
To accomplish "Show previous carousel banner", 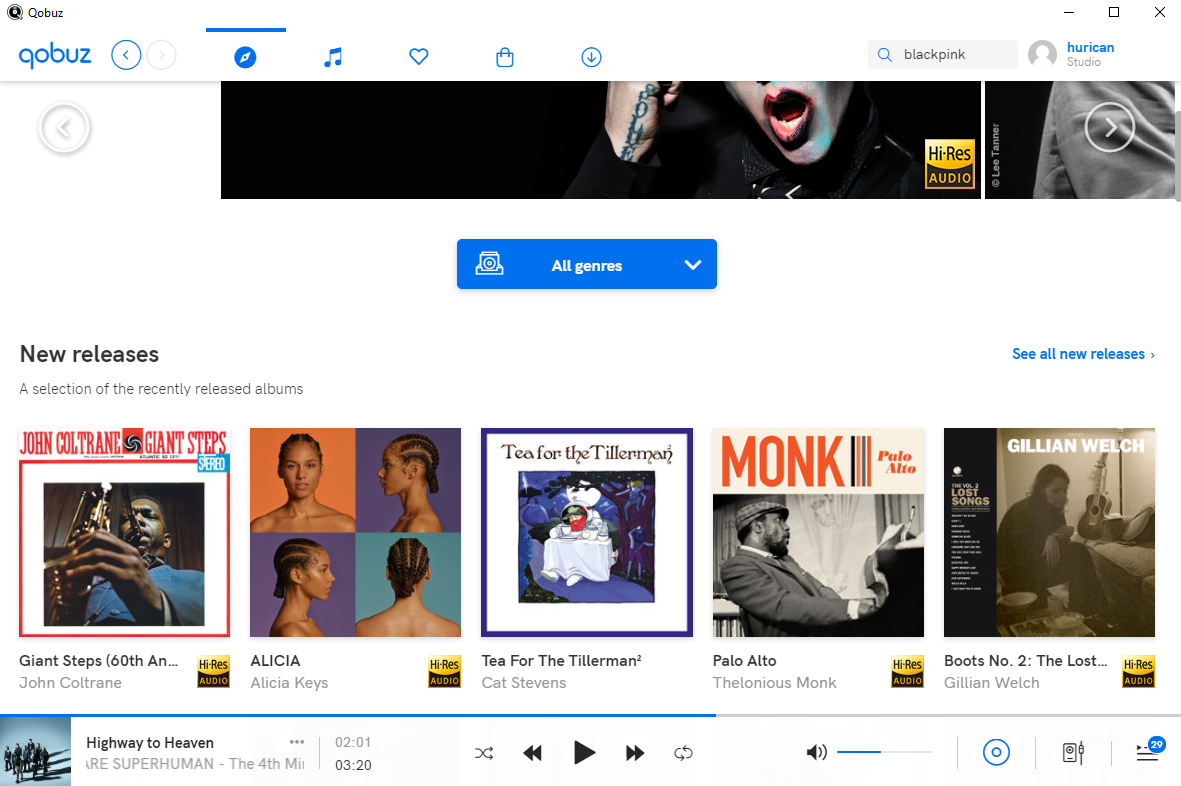I will point(64,128).
